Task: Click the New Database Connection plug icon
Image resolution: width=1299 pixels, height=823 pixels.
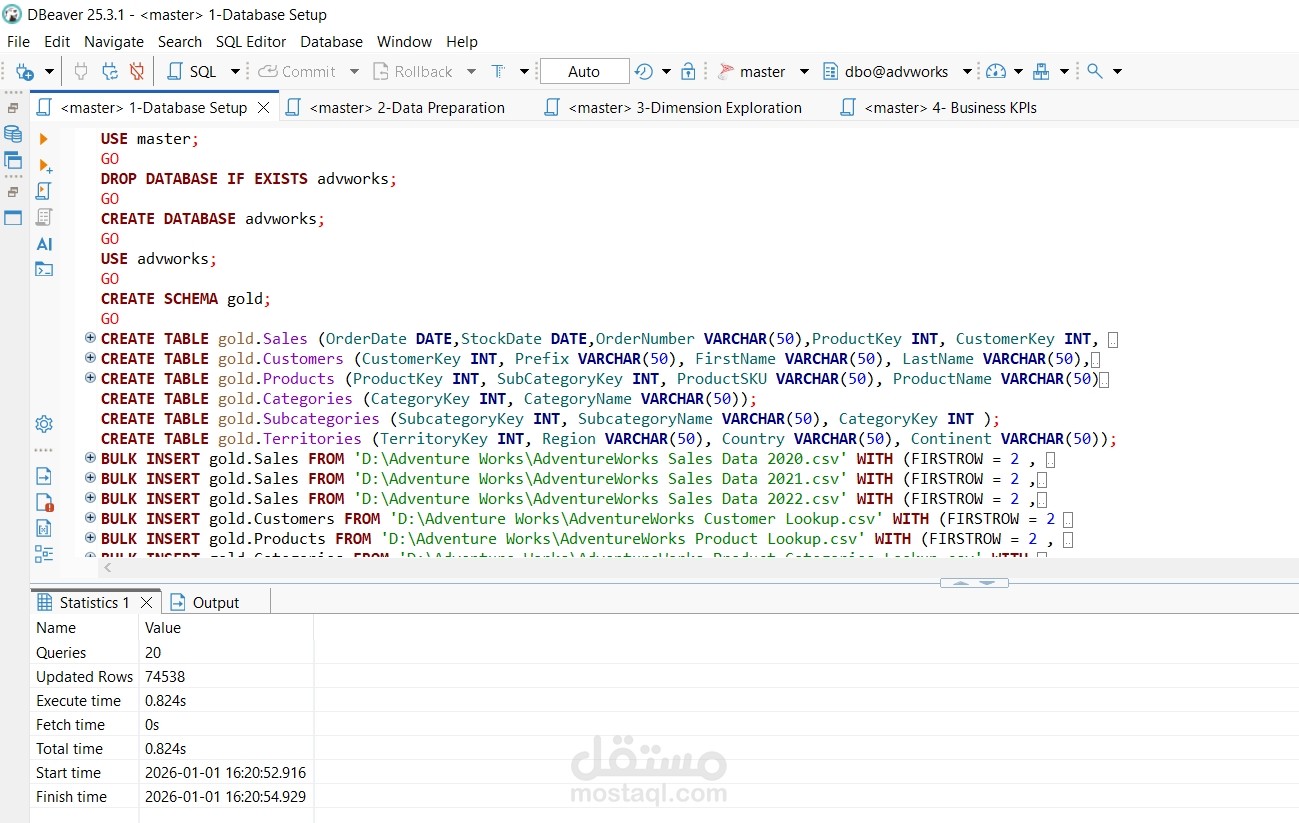Action: pyautogui.click(x=24, y=71)
